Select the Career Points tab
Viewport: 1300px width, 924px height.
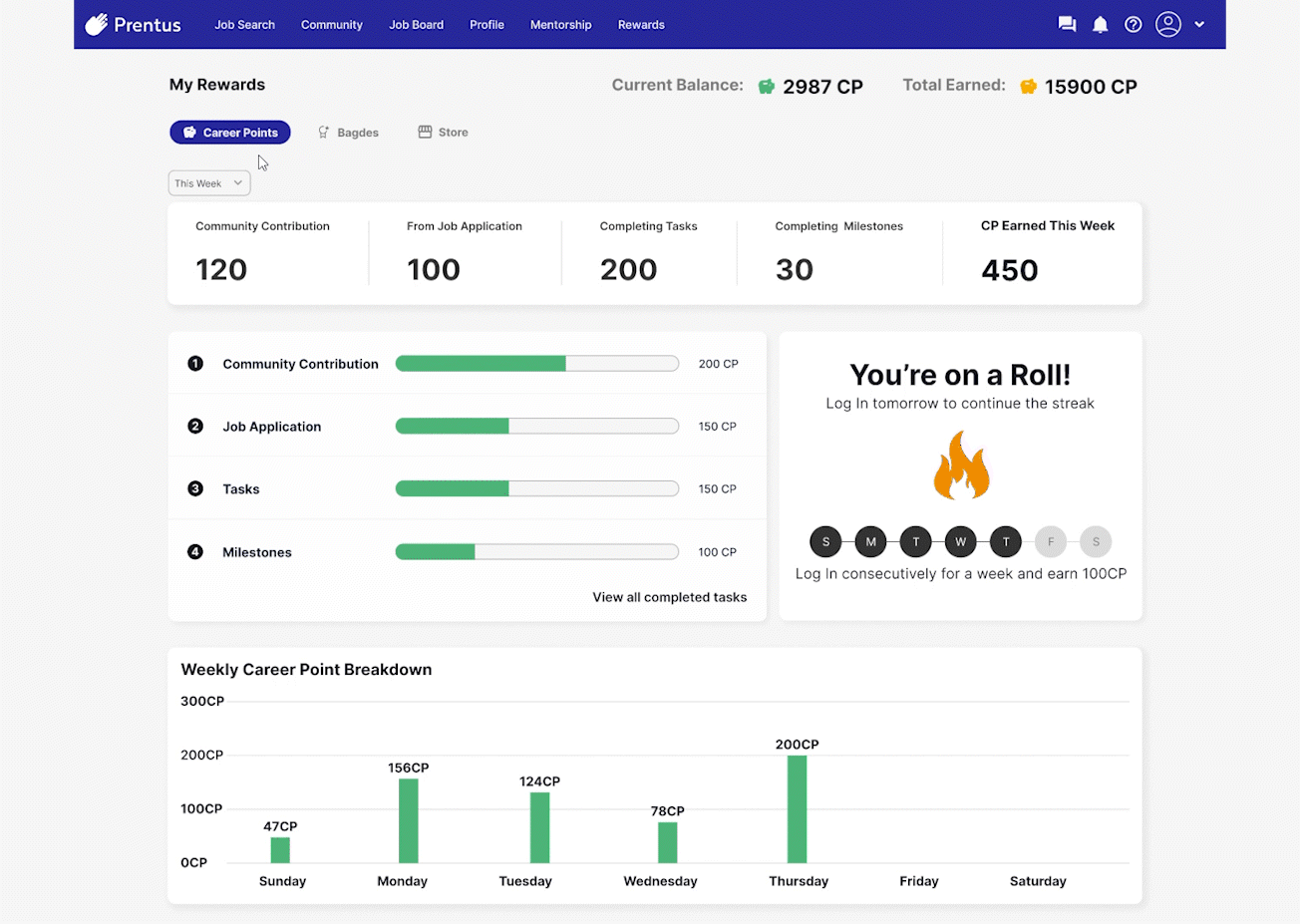point(230,133)
